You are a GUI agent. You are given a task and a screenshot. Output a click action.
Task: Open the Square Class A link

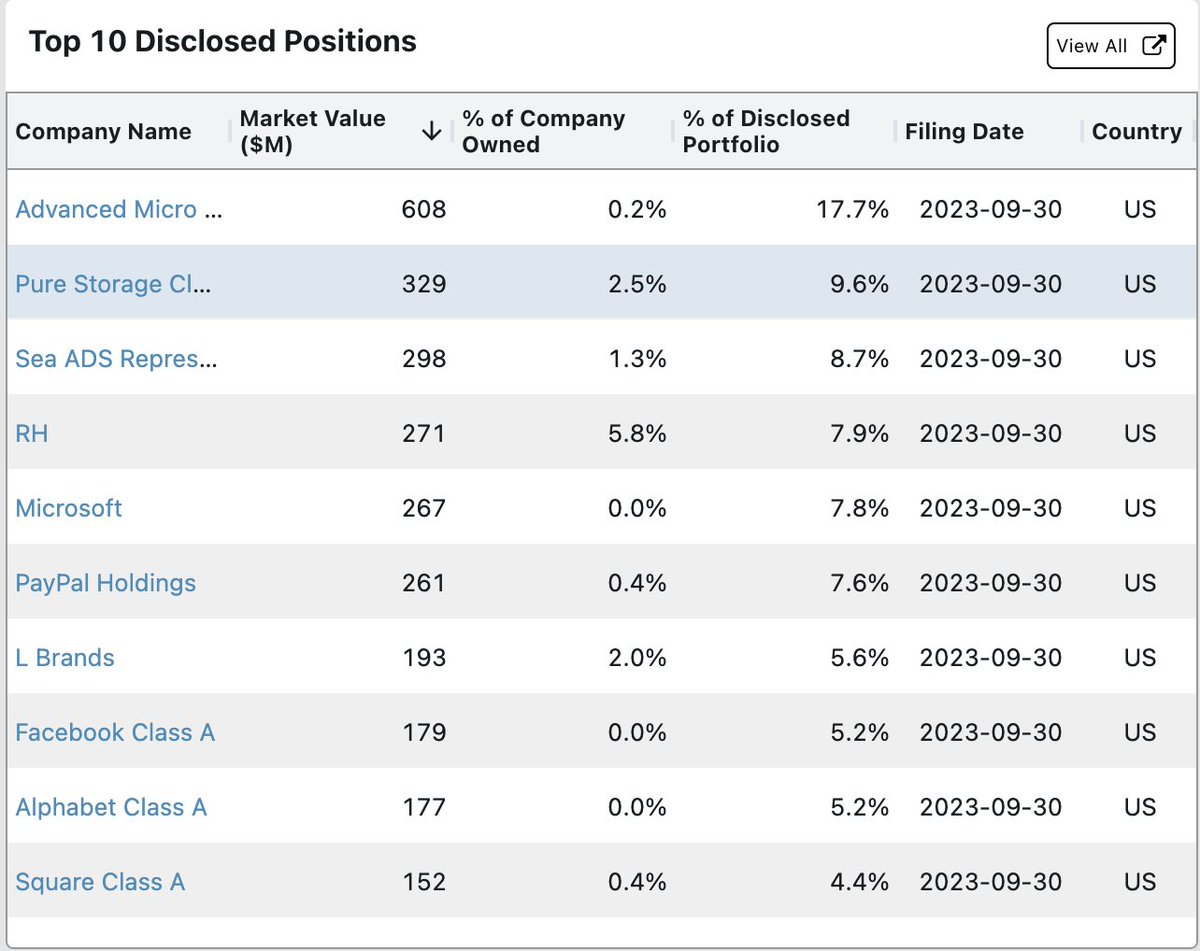coord(100,882)
